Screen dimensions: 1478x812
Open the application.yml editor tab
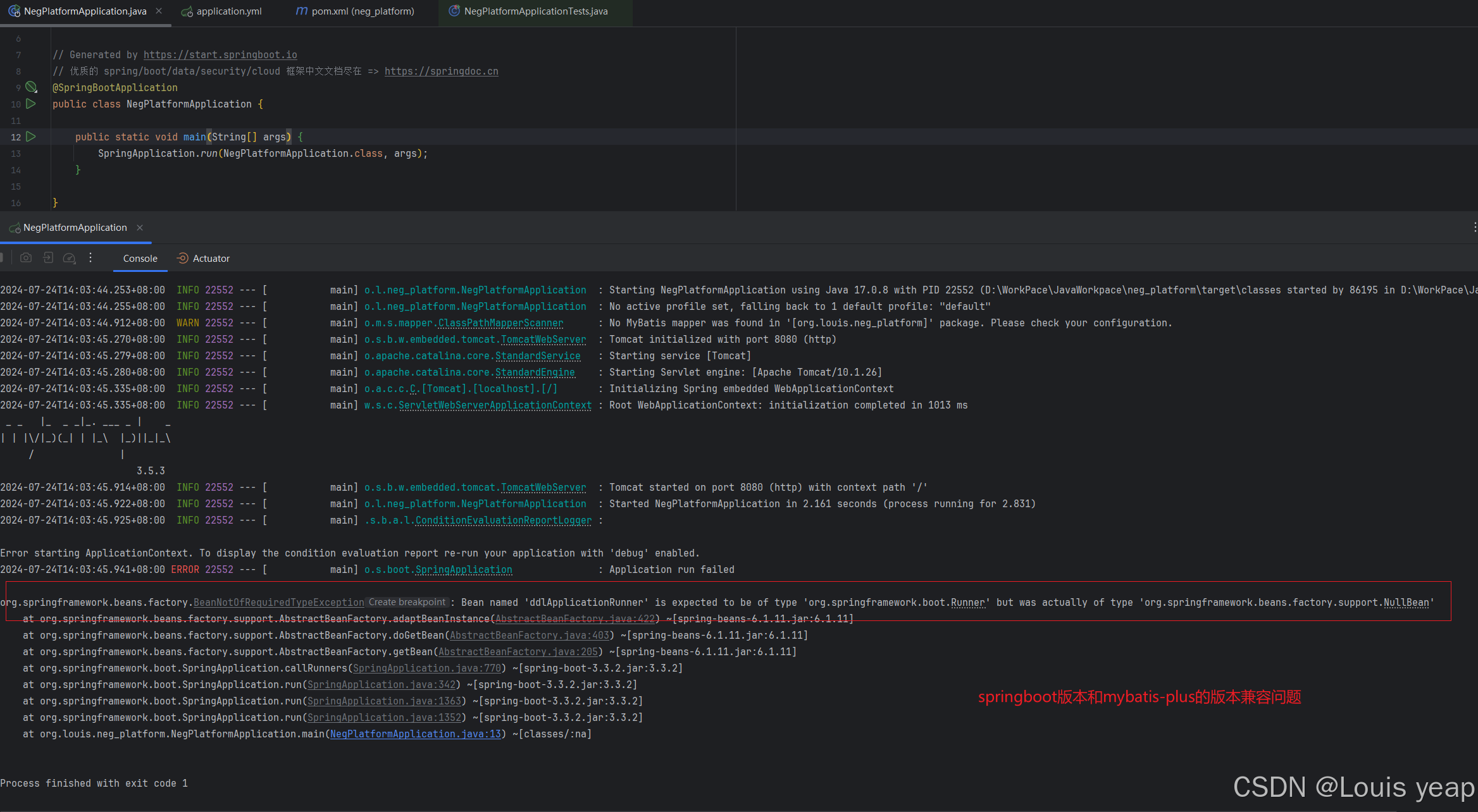[222, 11]
